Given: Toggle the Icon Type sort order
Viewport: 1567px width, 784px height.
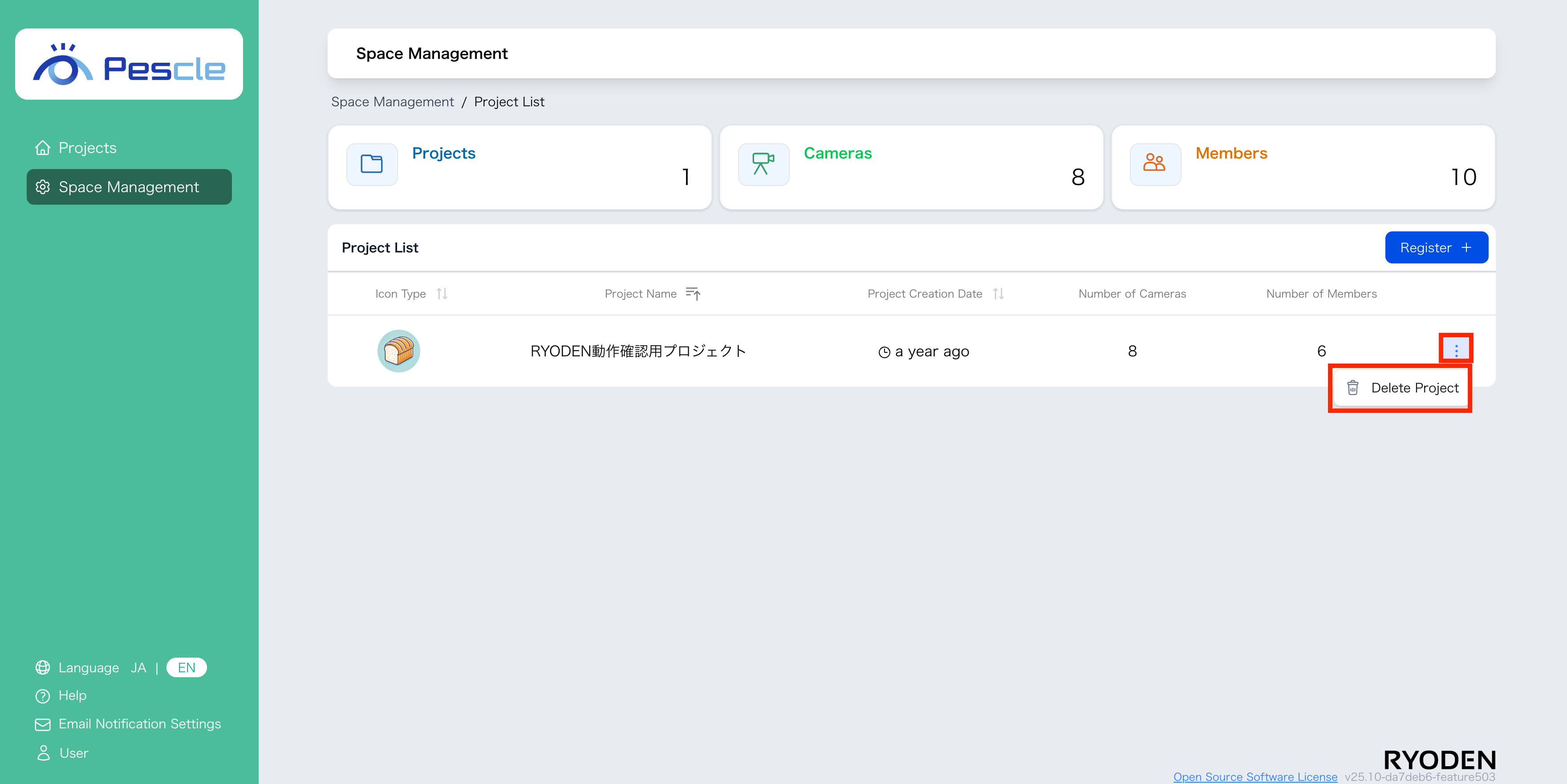Looking at the screenshot, I should coord(442,294).
